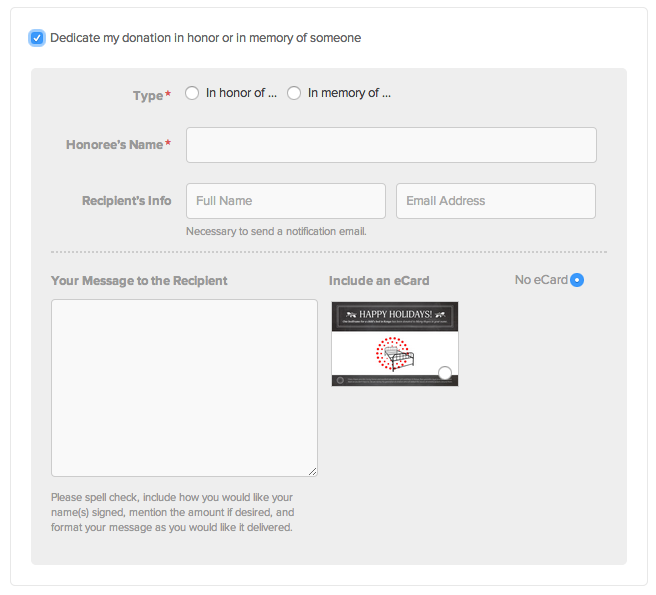Viewport: 656px width, 595px height.
Task: Click the 'Recipient's Info' label
Action: pyautogui.click(x=126, y=201)
